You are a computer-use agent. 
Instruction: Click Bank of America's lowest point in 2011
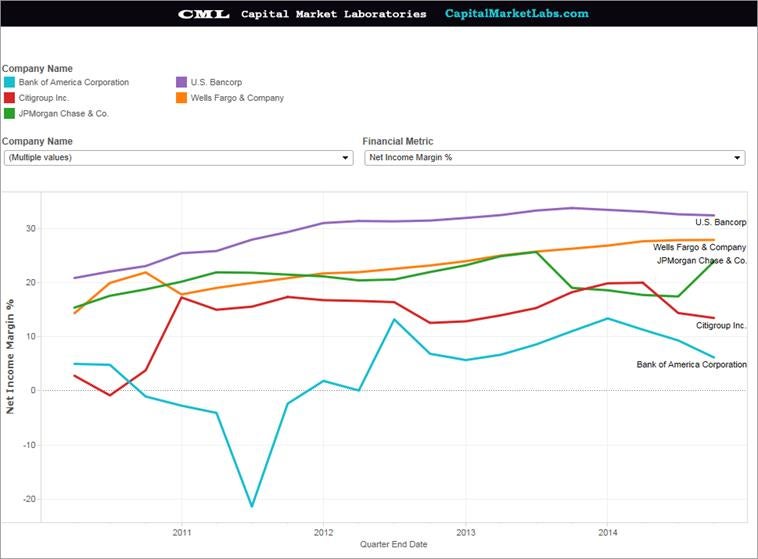coord(252,506)
